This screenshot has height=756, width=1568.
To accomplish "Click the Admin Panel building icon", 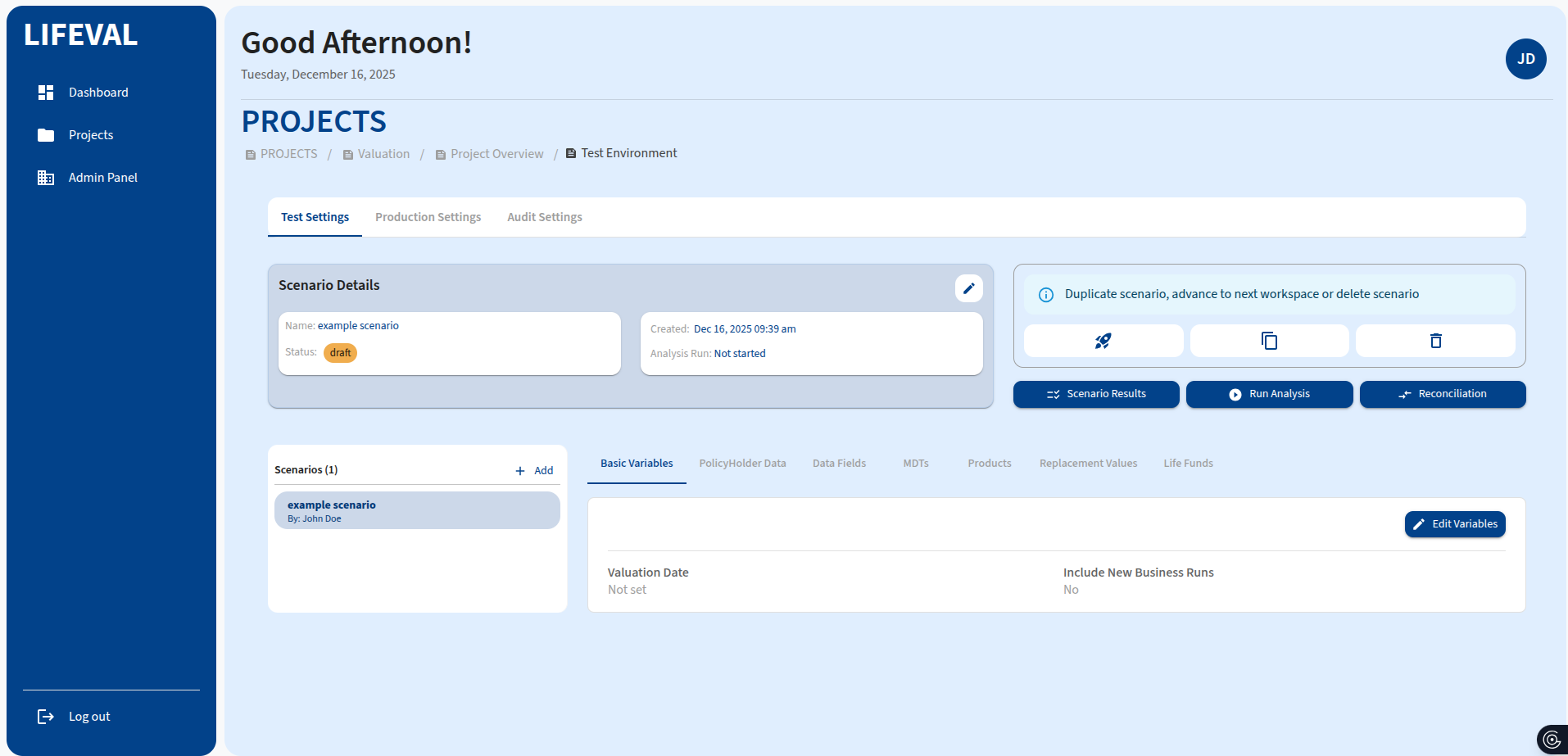I will coord(46,178).
